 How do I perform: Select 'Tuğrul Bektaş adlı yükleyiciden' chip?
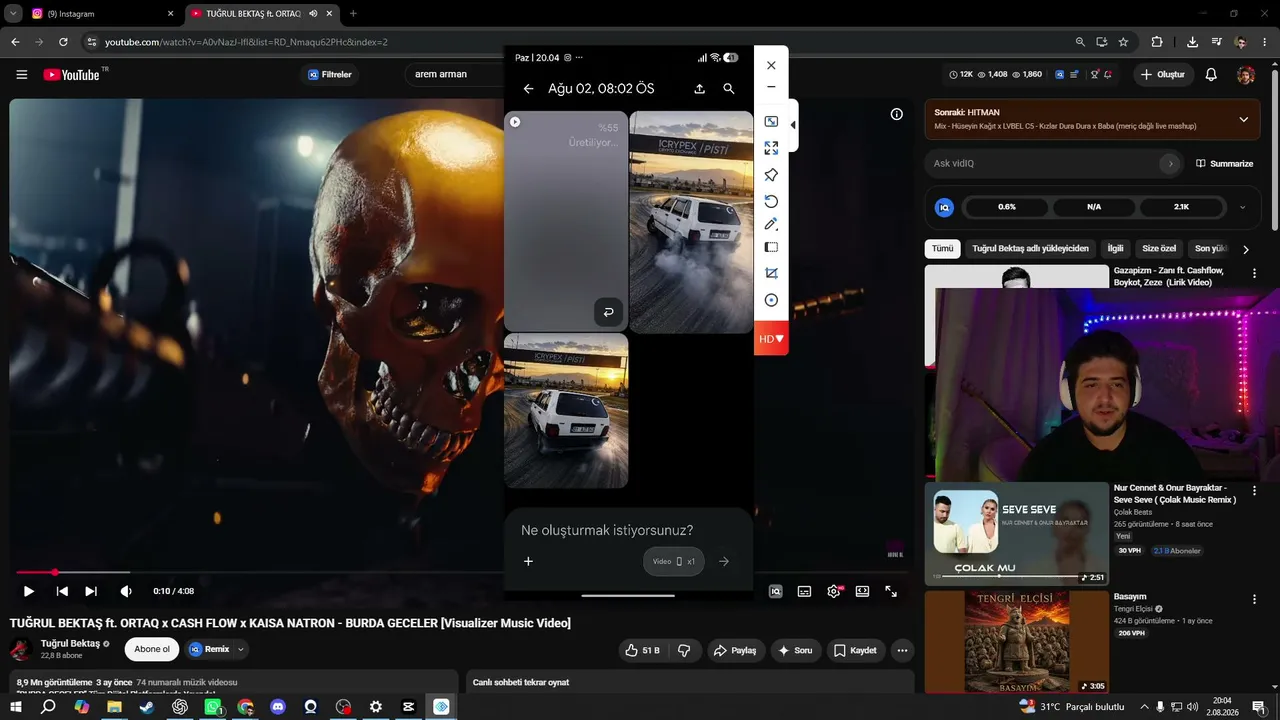pos(1030,249)
